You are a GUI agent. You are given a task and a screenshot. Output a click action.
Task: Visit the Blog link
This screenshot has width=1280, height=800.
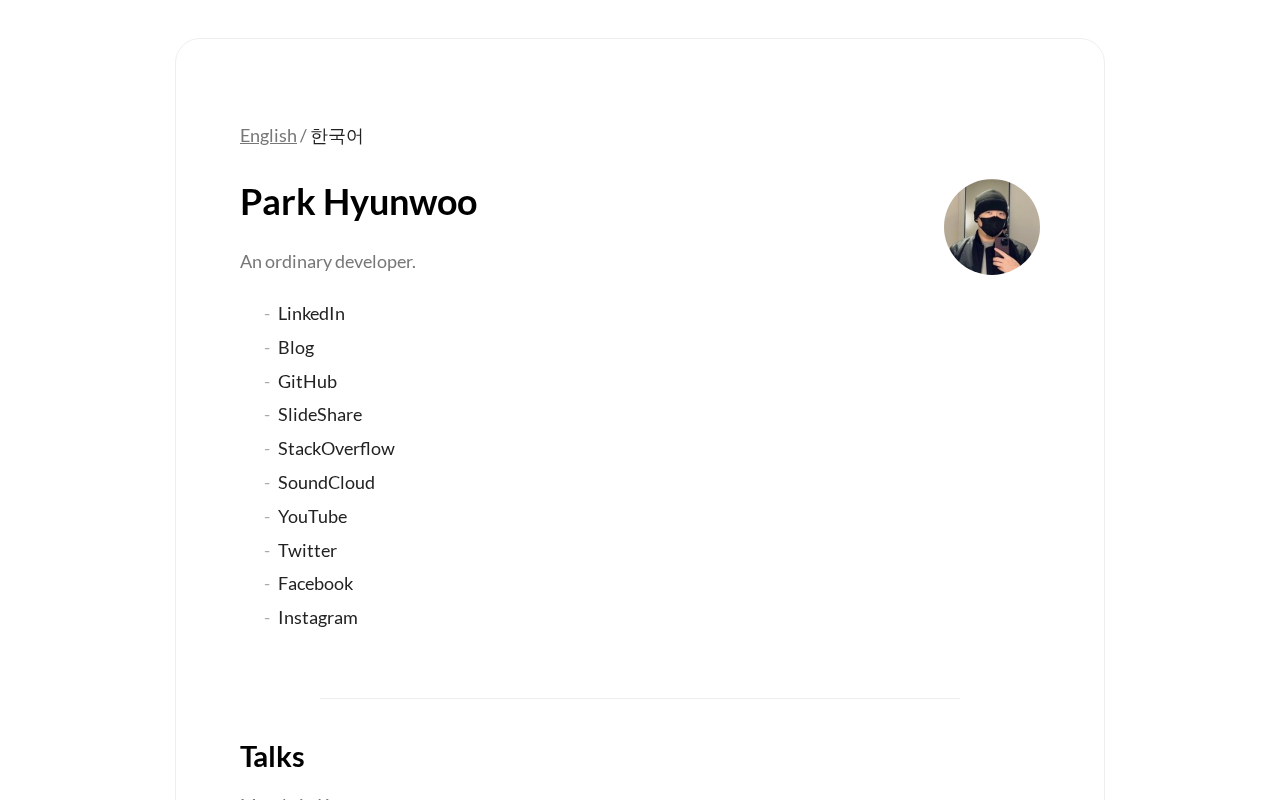pos(296,348)
